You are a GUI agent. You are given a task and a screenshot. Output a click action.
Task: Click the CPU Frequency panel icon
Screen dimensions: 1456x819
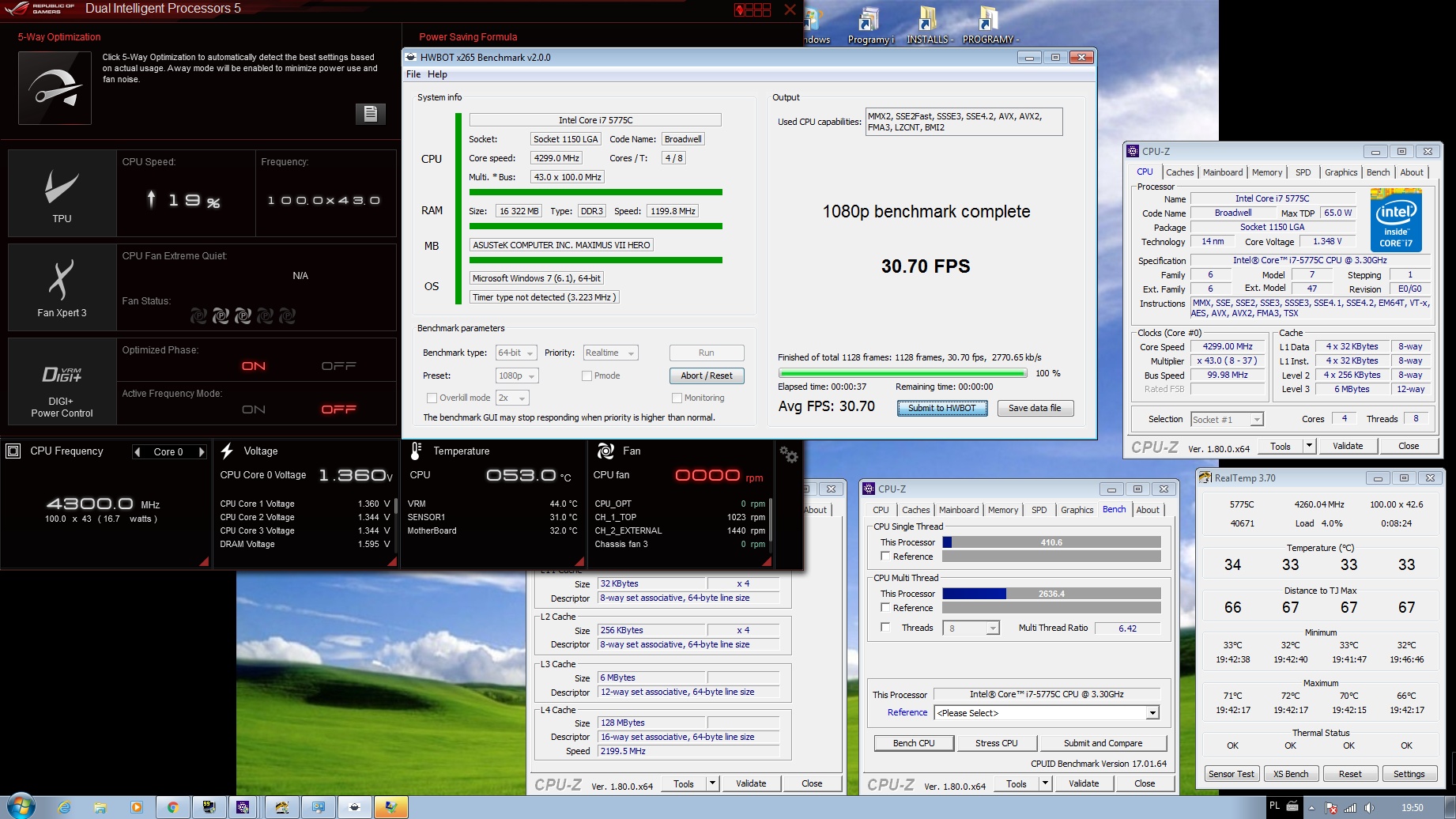point(13,451)
